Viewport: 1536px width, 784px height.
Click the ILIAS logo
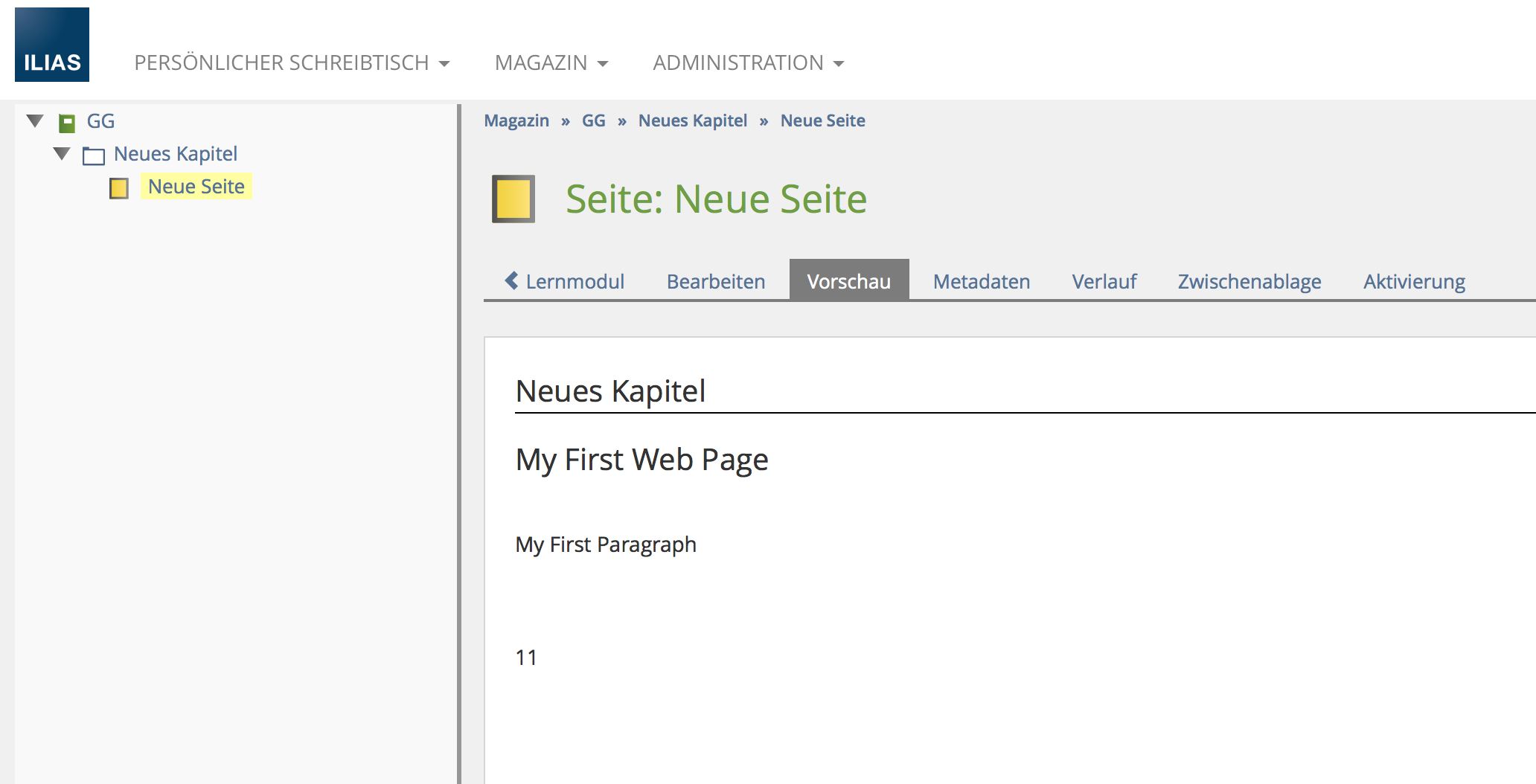[x=52, y=45]
